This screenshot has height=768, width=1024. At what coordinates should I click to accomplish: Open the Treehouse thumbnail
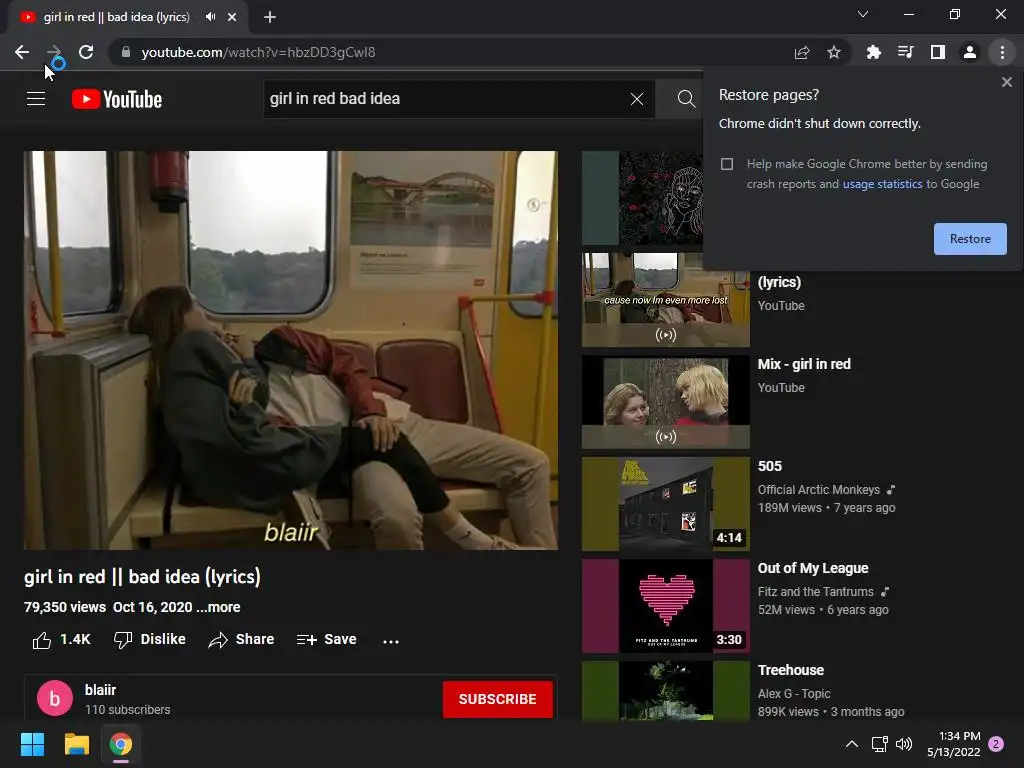(x=665, y=690)
